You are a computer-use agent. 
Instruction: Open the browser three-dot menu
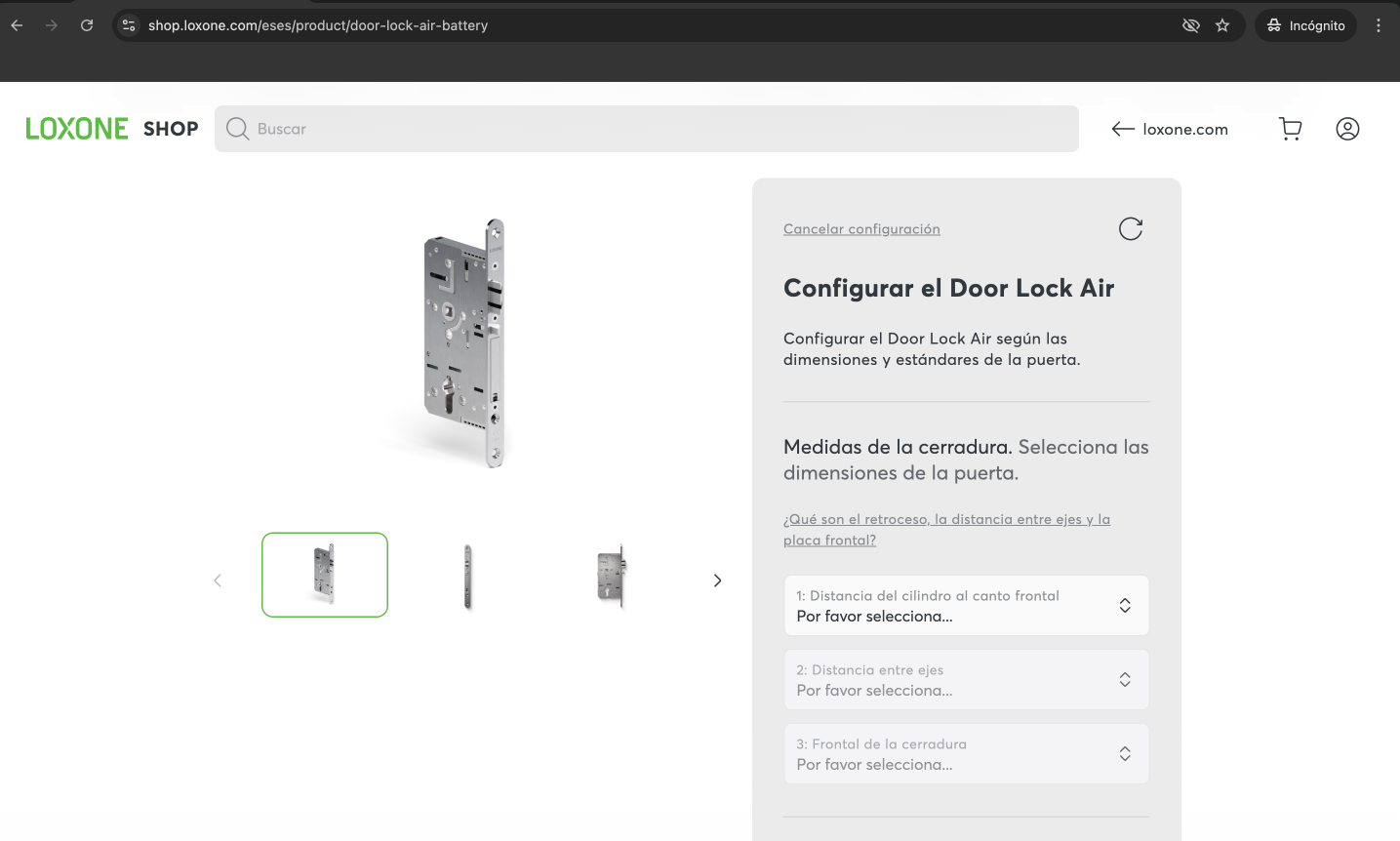(x=1378, y=25)
